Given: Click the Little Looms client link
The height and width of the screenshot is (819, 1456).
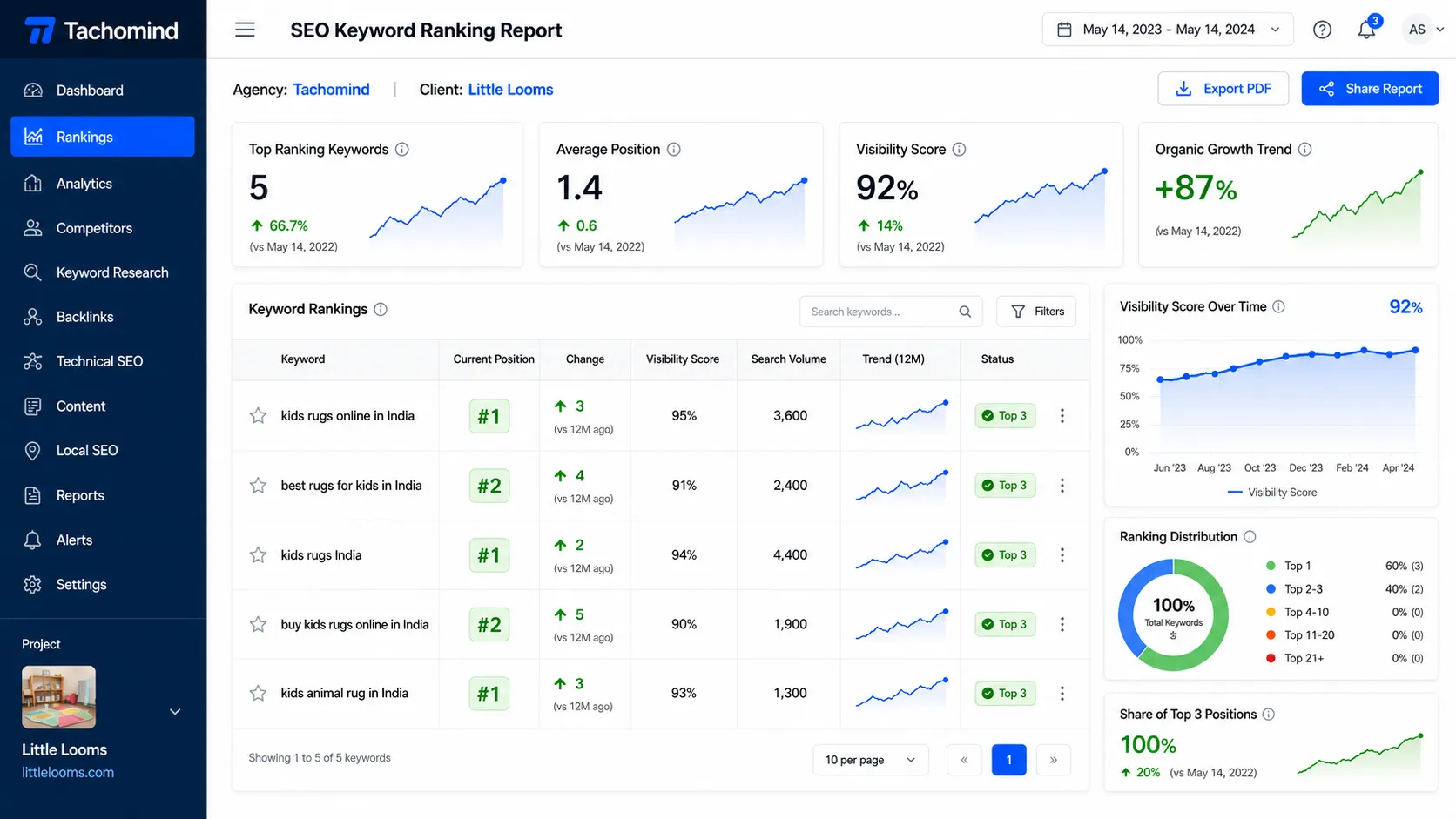Looking at the screenshot, I should tap(510, 90).
